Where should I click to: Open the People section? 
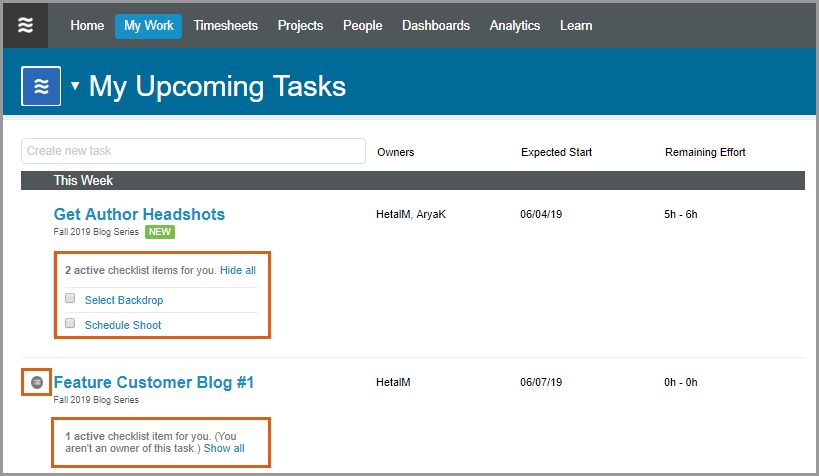pyautogui.click(x=362, y=26)
